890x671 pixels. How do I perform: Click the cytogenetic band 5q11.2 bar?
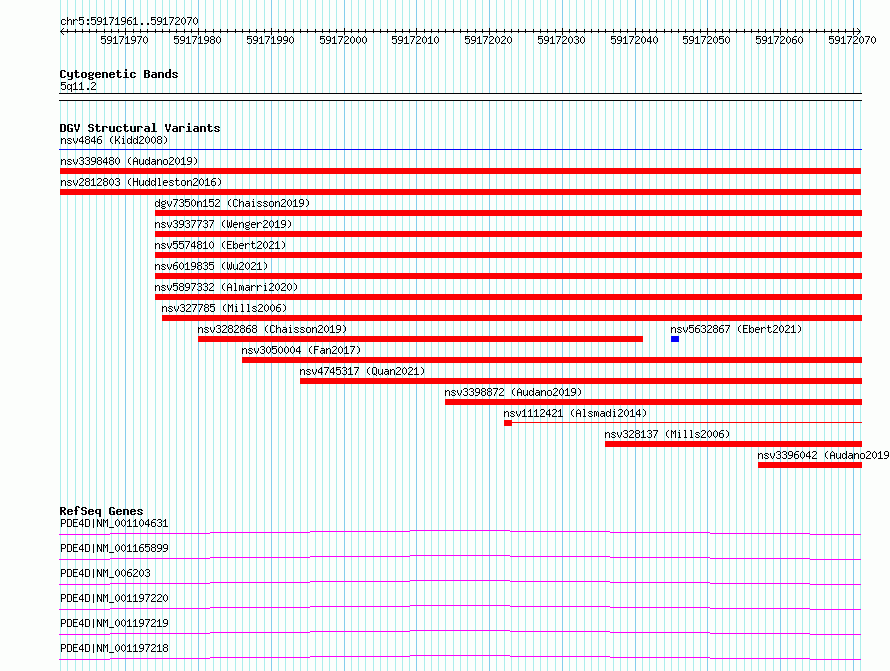pos(460,97)
